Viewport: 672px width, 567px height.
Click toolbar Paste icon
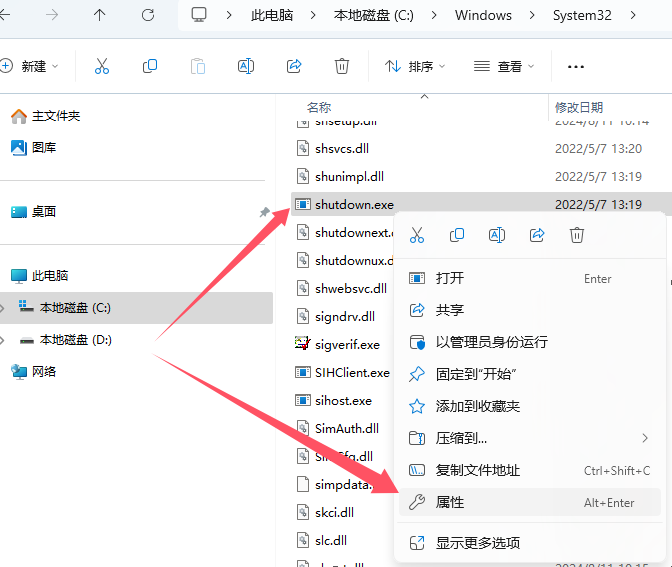coord(198,66)
